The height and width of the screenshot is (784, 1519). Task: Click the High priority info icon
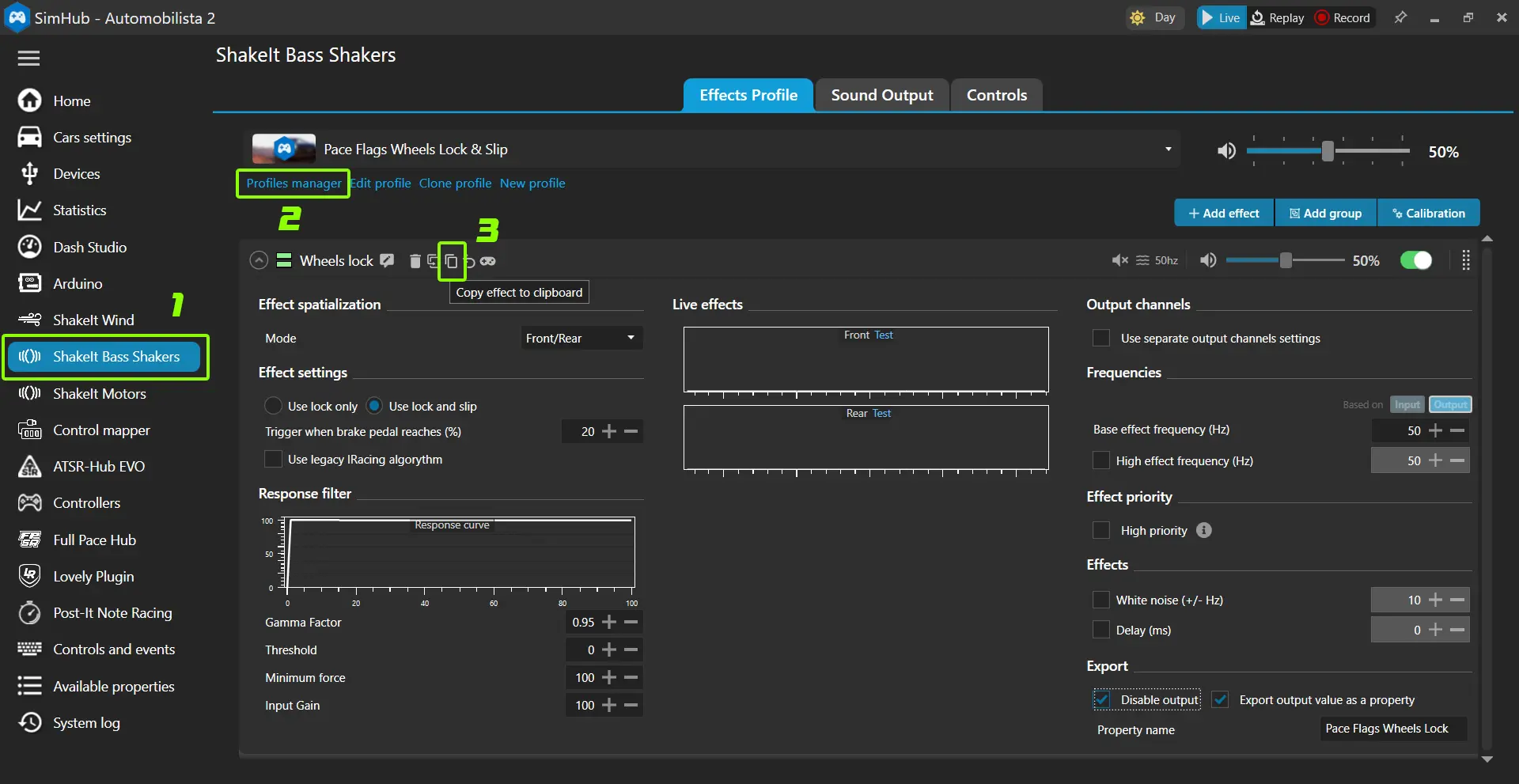tap(1203, 530)
